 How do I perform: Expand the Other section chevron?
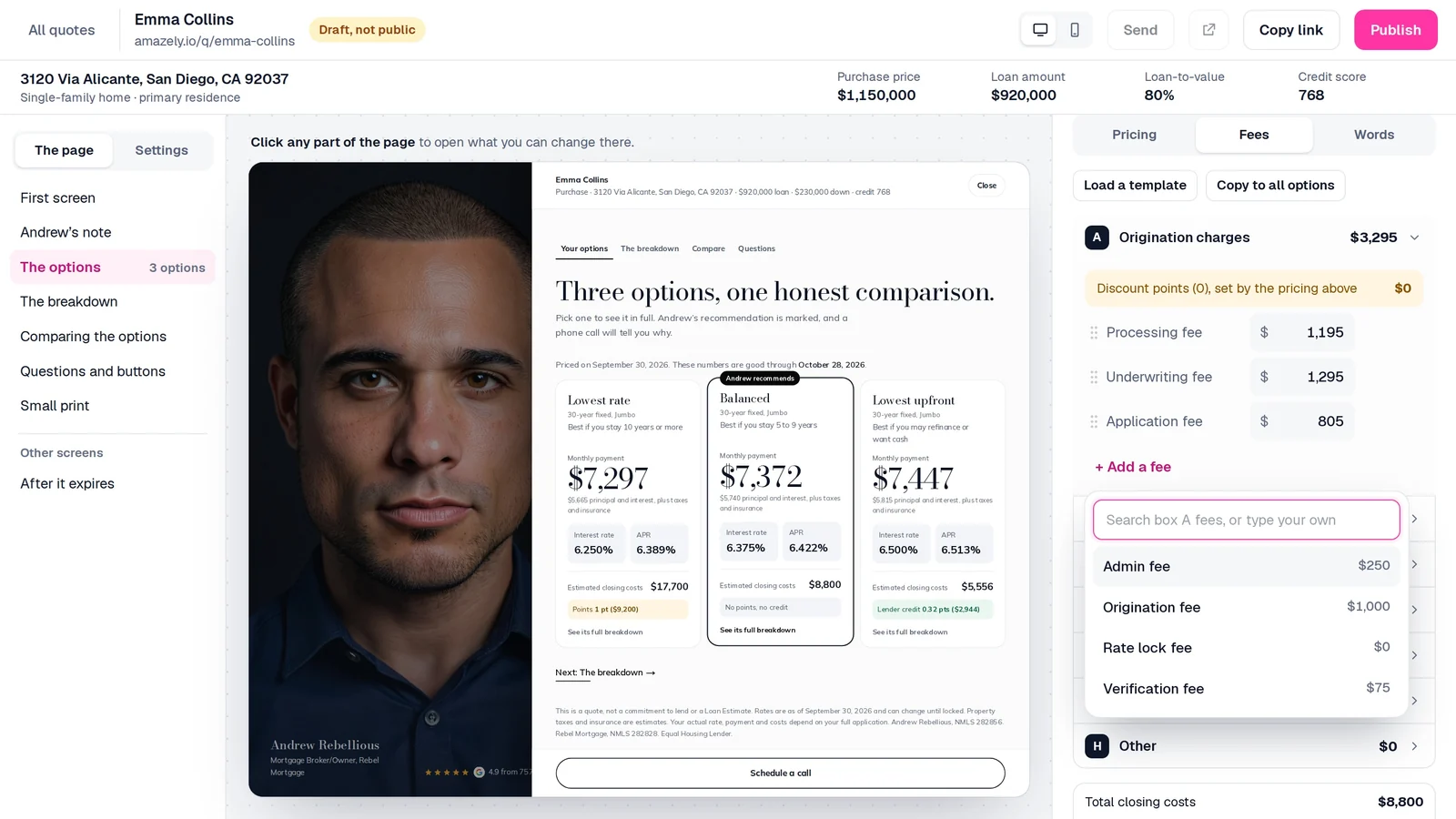1414,746
